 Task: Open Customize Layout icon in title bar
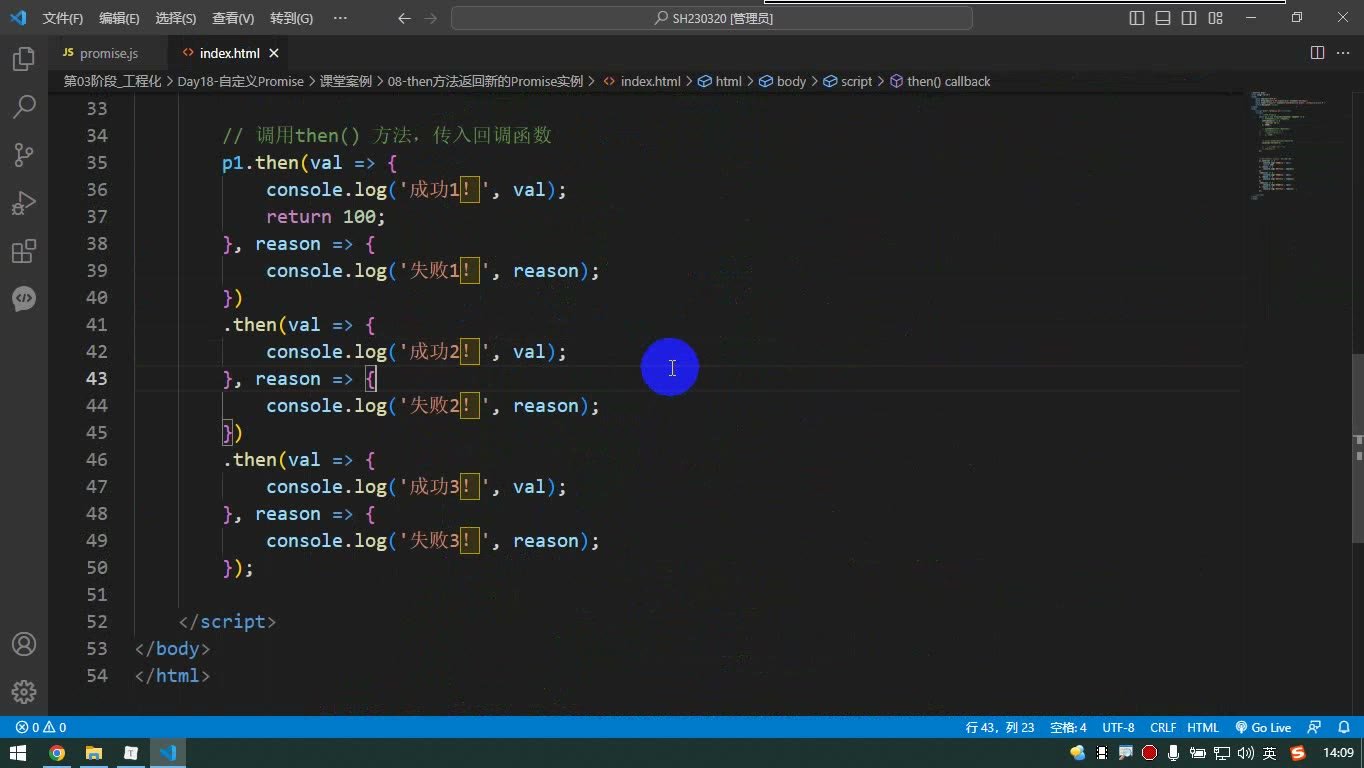1215,18
